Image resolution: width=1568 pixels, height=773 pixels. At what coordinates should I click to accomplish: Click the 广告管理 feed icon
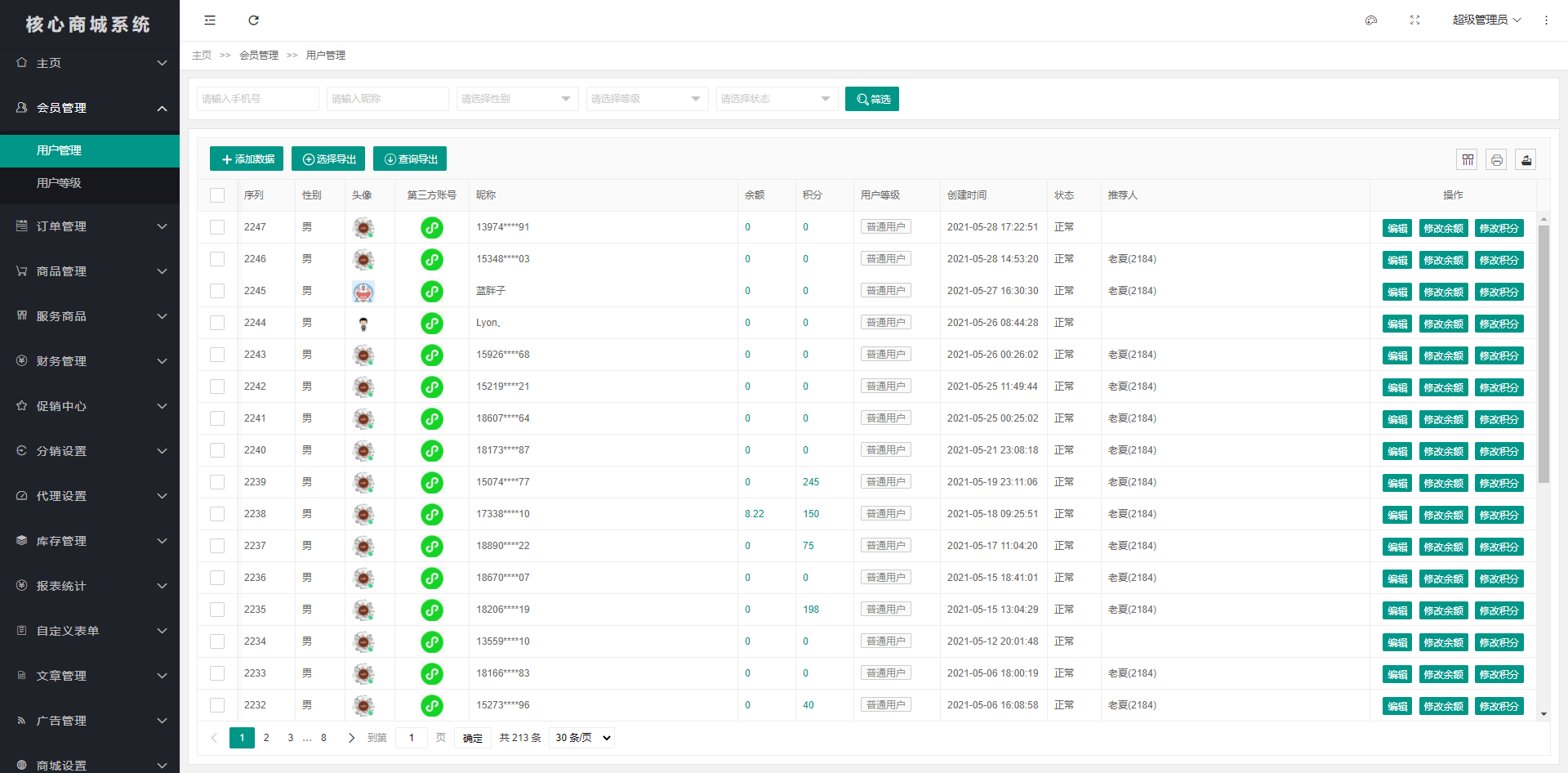22,720
